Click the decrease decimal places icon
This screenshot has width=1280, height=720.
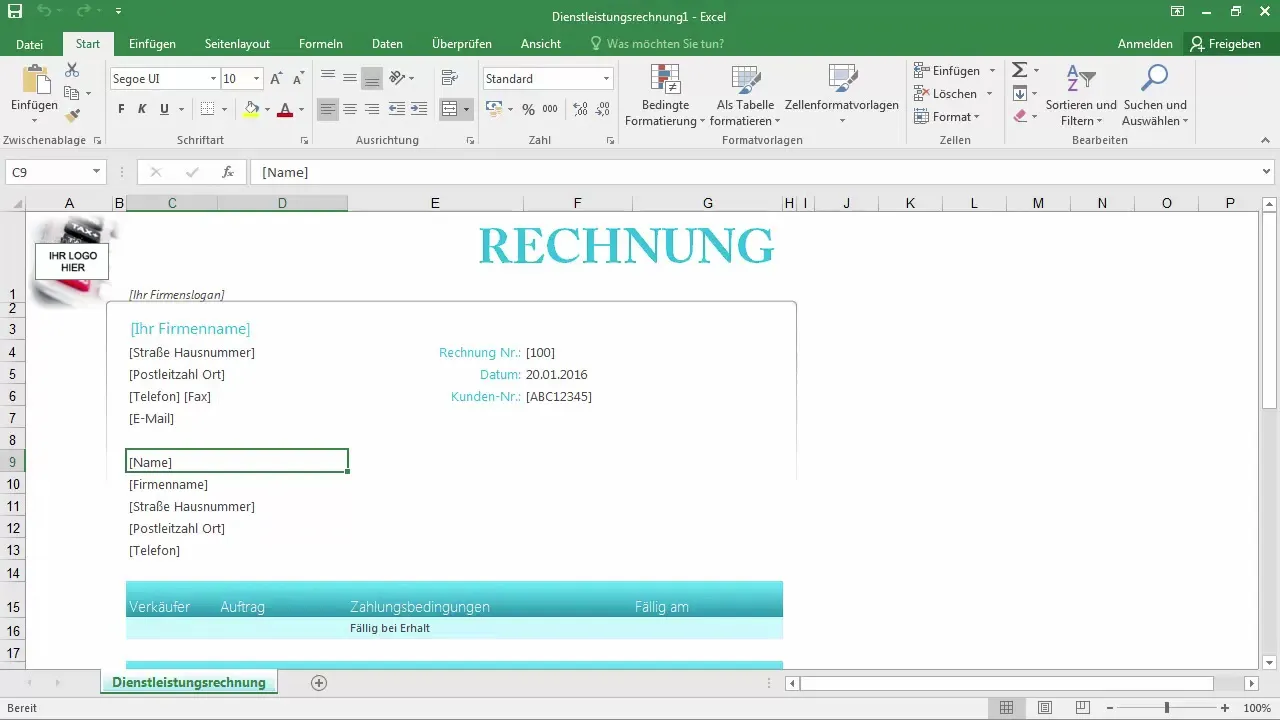(603, 109)
